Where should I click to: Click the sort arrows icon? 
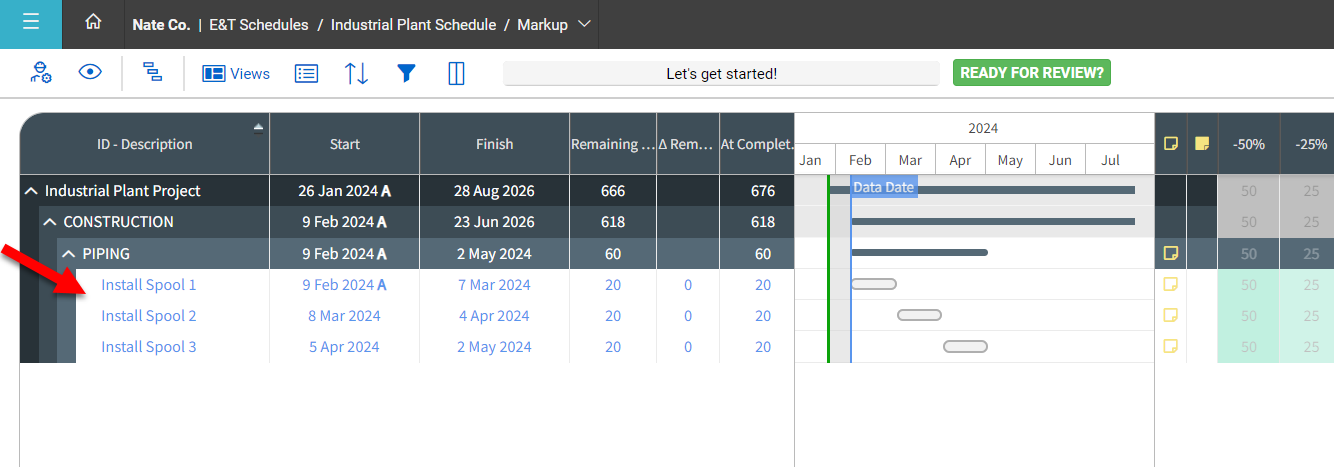click(356, 73)
